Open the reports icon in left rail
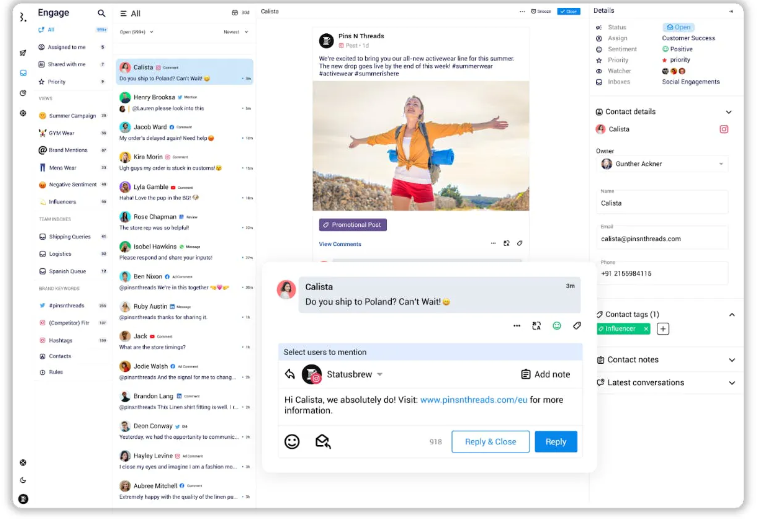 23,93
